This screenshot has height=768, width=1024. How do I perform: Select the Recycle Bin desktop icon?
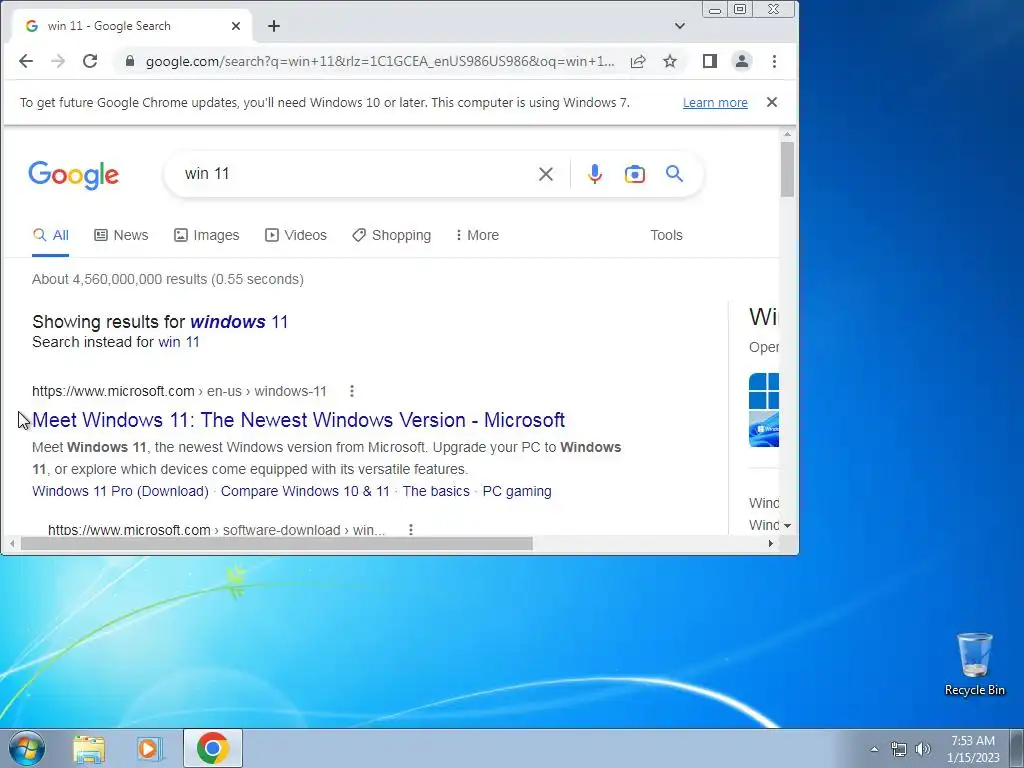point(974,664)
